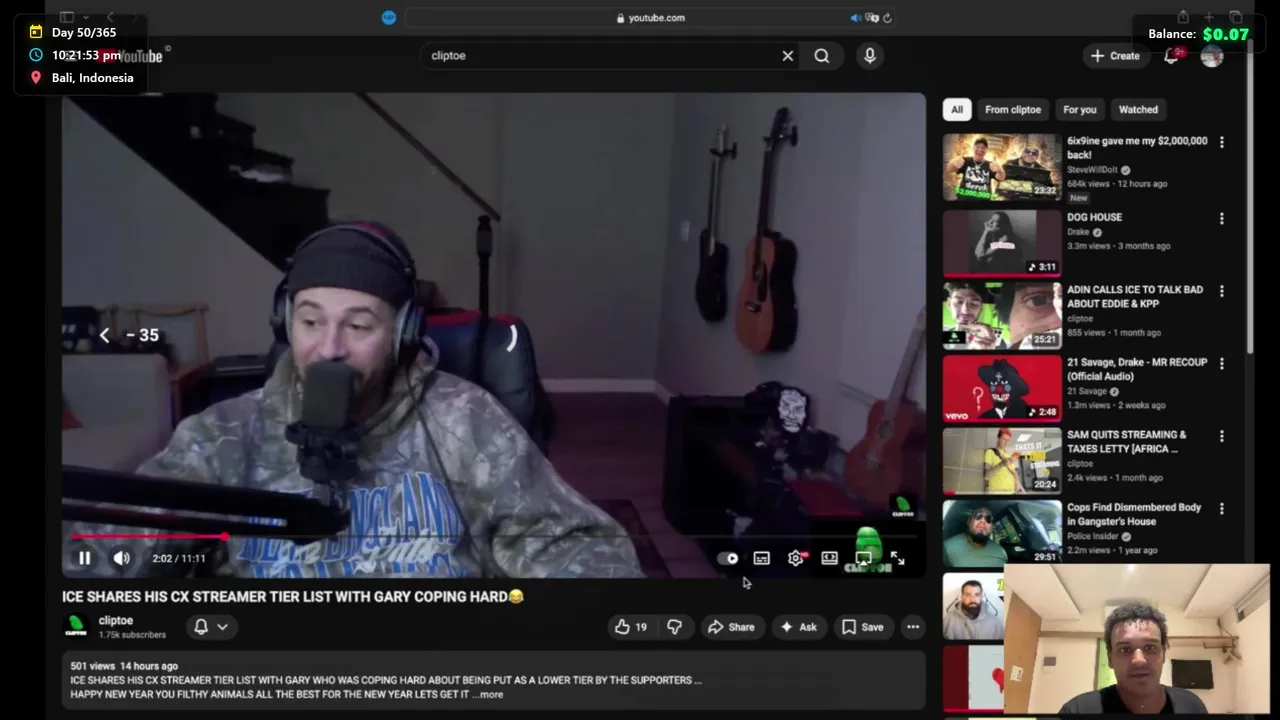
Task: Dislike the video with thumbs down
Action: coord(675,627)
